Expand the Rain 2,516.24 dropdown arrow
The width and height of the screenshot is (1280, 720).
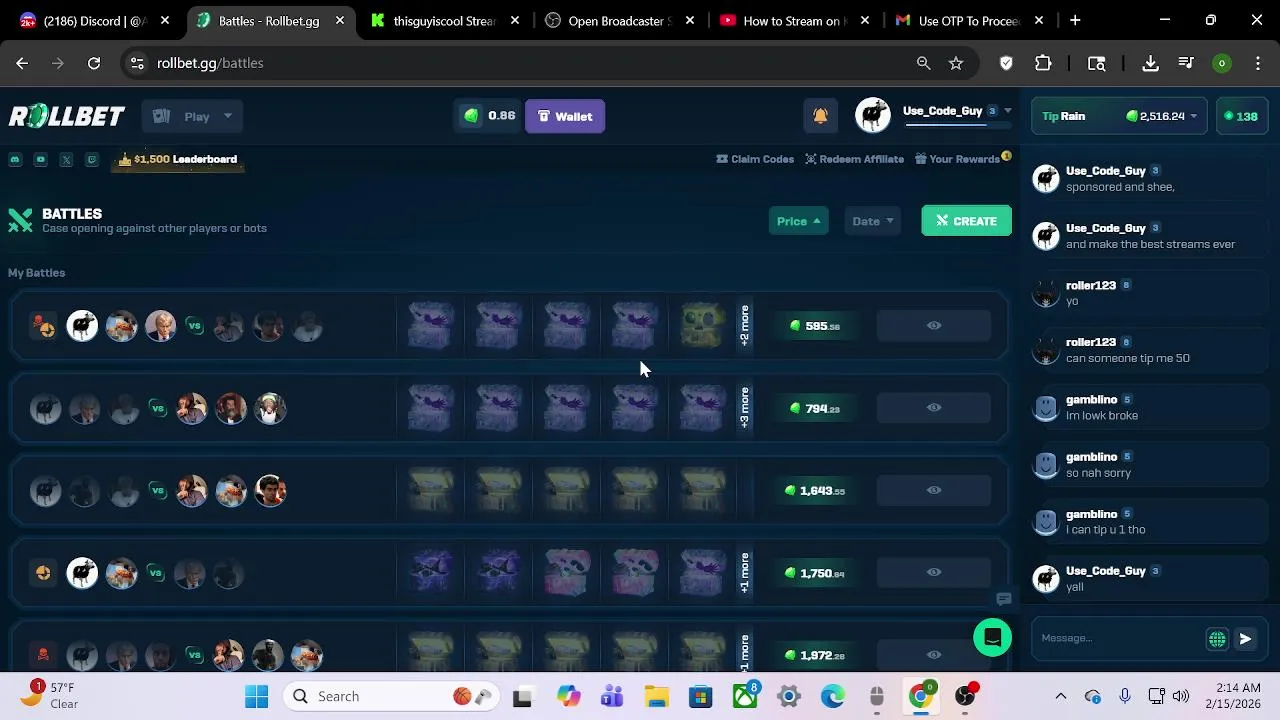(1193, 116)
